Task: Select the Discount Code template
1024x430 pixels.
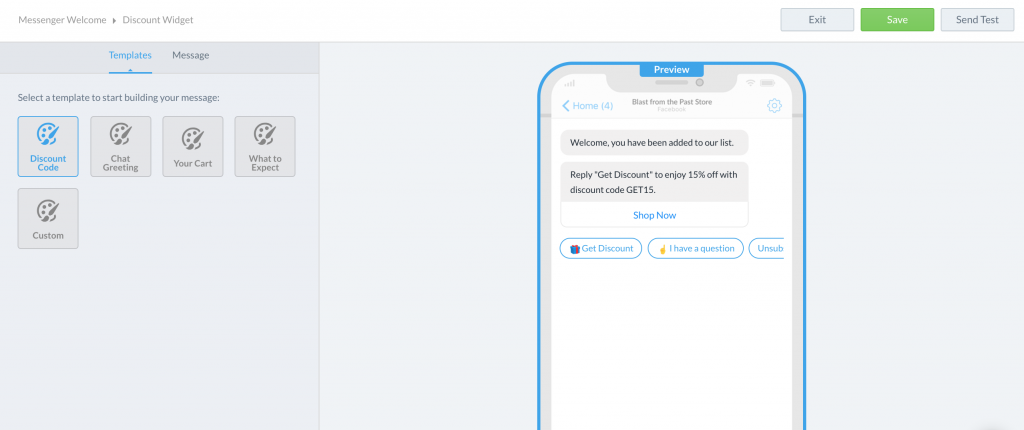Action: point(48,146)
